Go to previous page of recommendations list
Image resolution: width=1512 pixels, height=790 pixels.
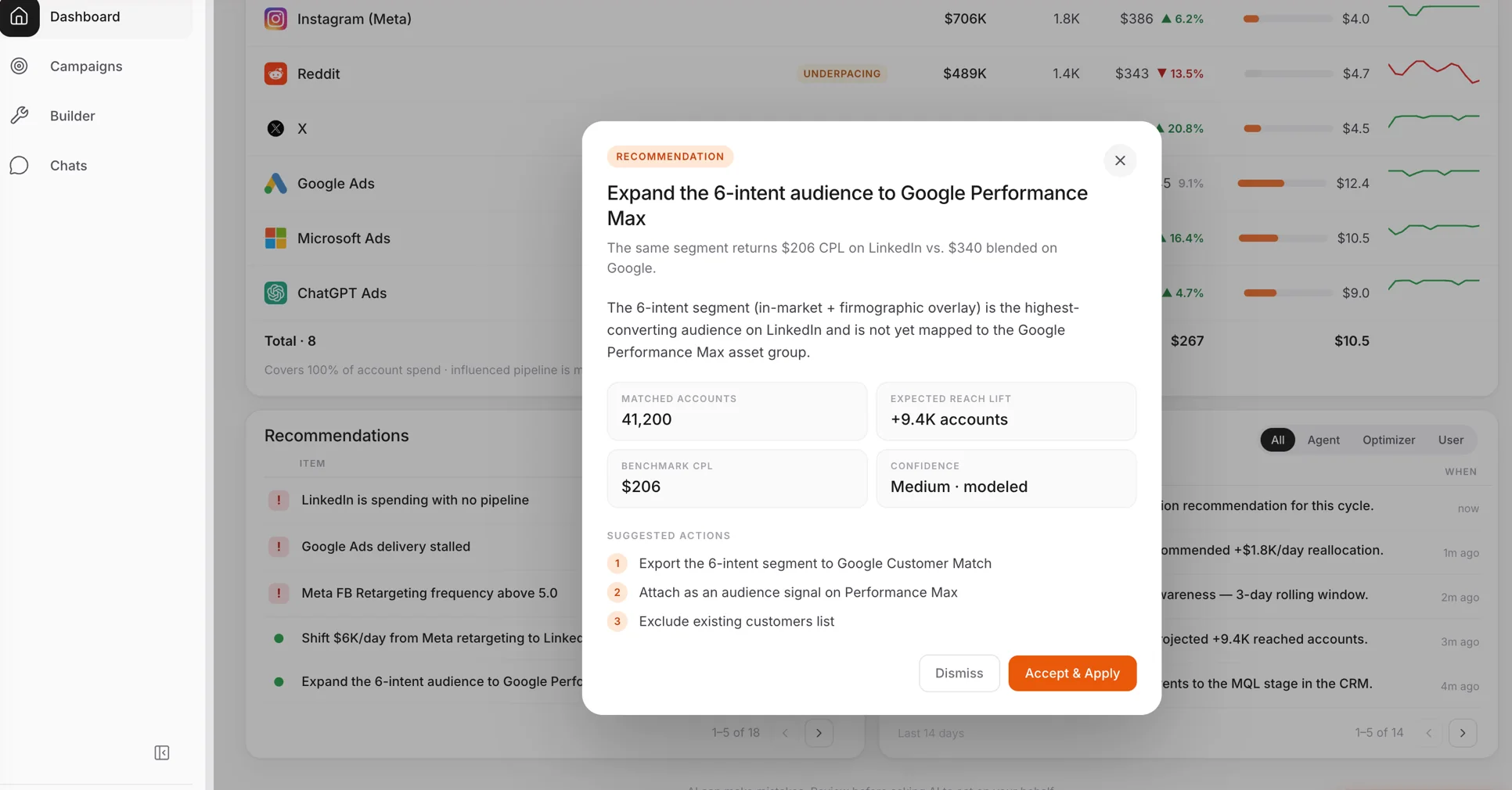coord(785,733)
